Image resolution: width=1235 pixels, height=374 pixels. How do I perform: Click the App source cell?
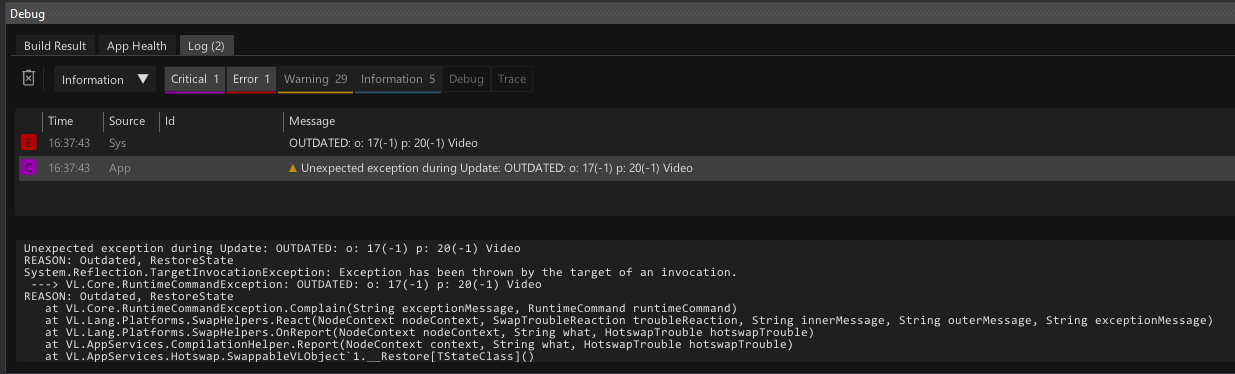pos(120,168)
